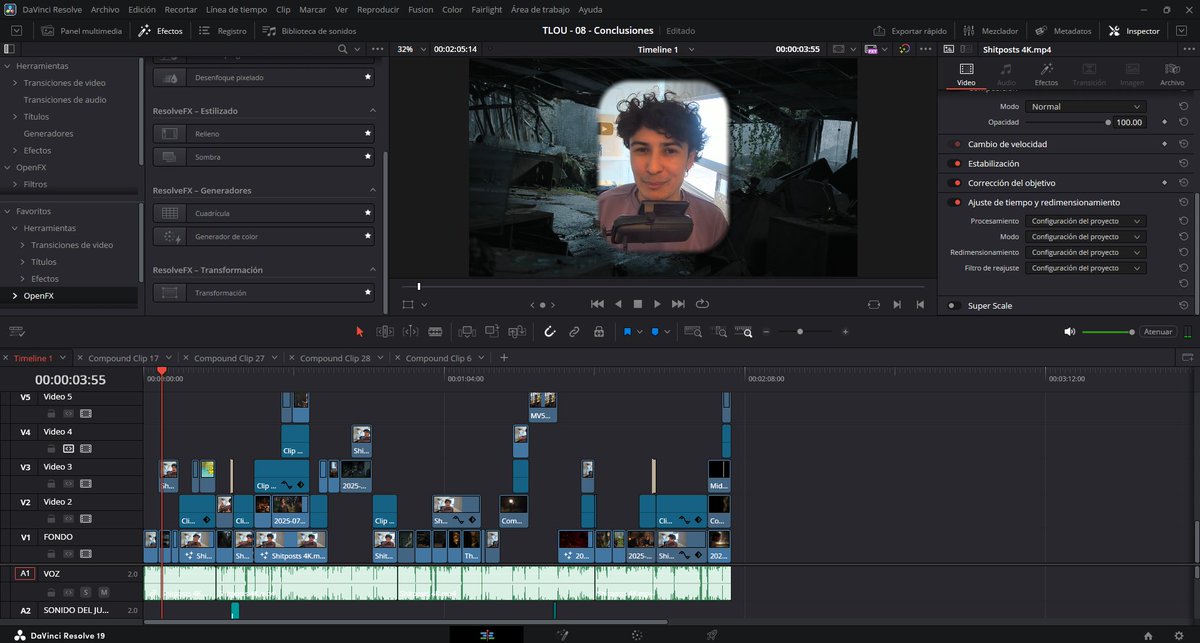1200x643 pixels.
Task: Toggle the chain Linked selection icon
Action: pos(574,331)
